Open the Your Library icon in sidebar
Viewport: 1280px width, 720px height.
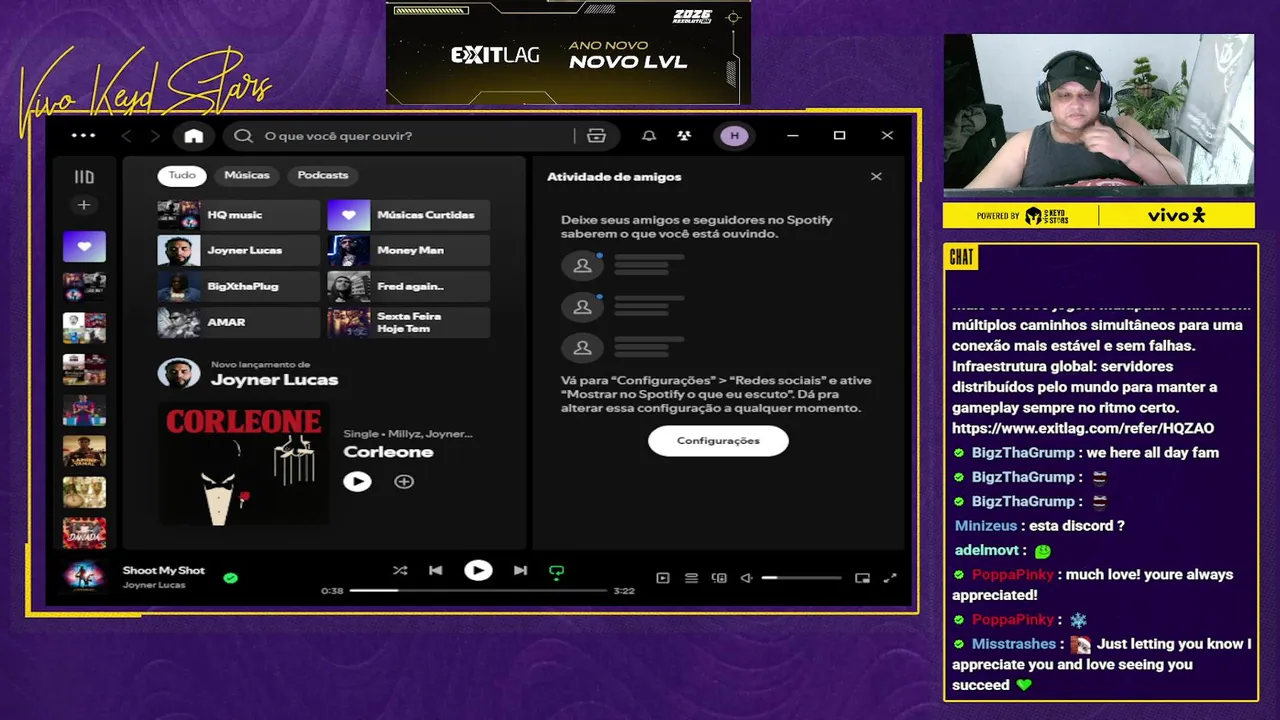84,177
